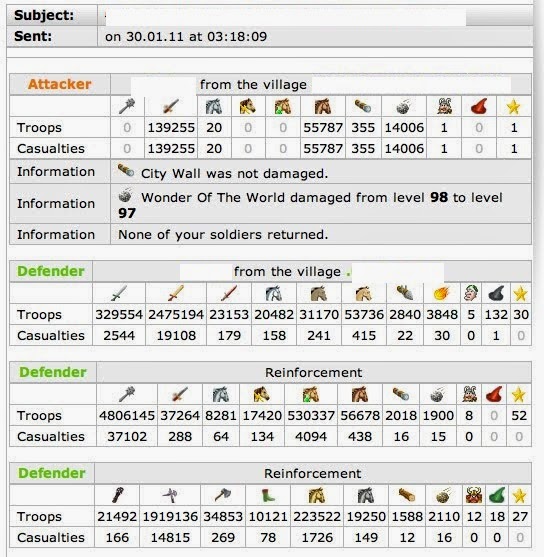Click 55787 in the Attacker Casualties row
Screen dimensions: 544x557
323,148
